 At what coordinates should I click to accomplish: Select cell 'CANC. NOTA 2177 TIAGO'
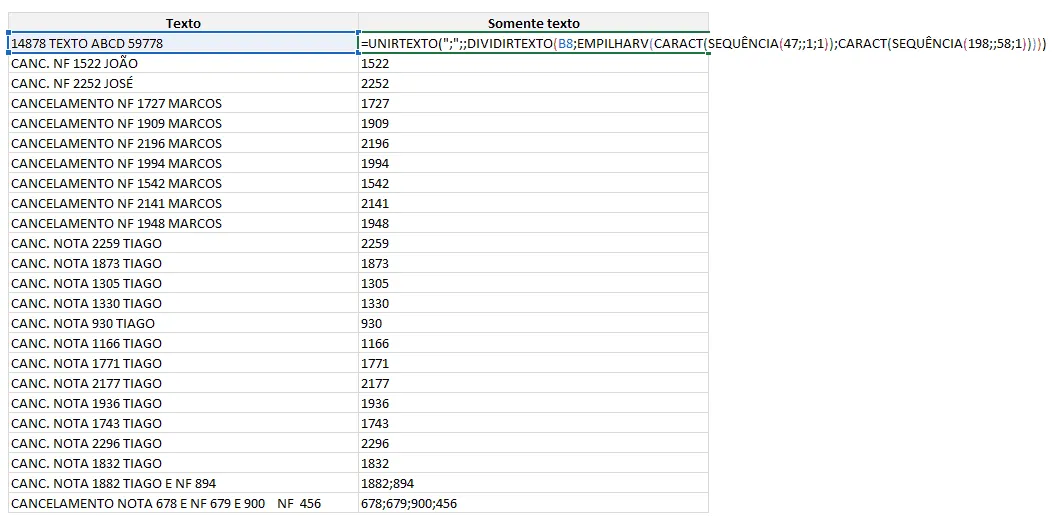coord(183,383)
